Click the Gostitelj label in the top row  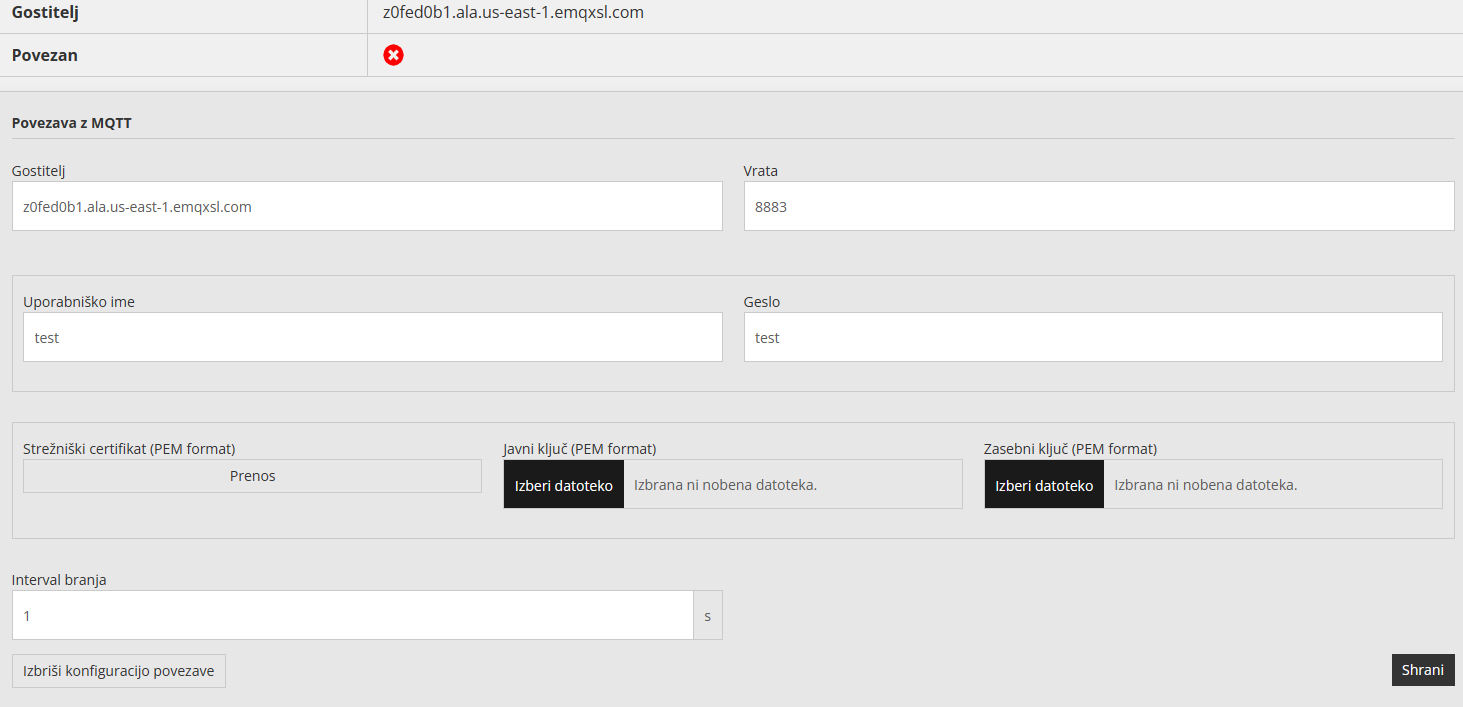(45, 13)
